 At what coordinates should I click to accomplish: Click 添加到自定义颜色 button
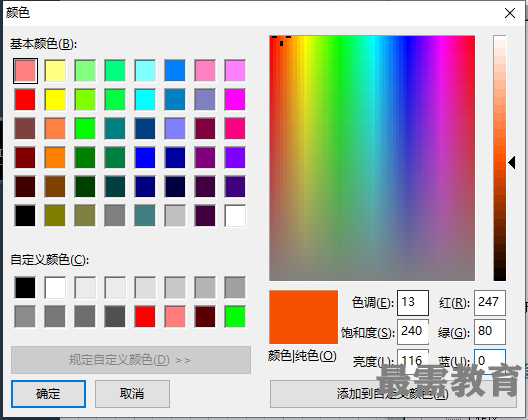coord(393,394)
